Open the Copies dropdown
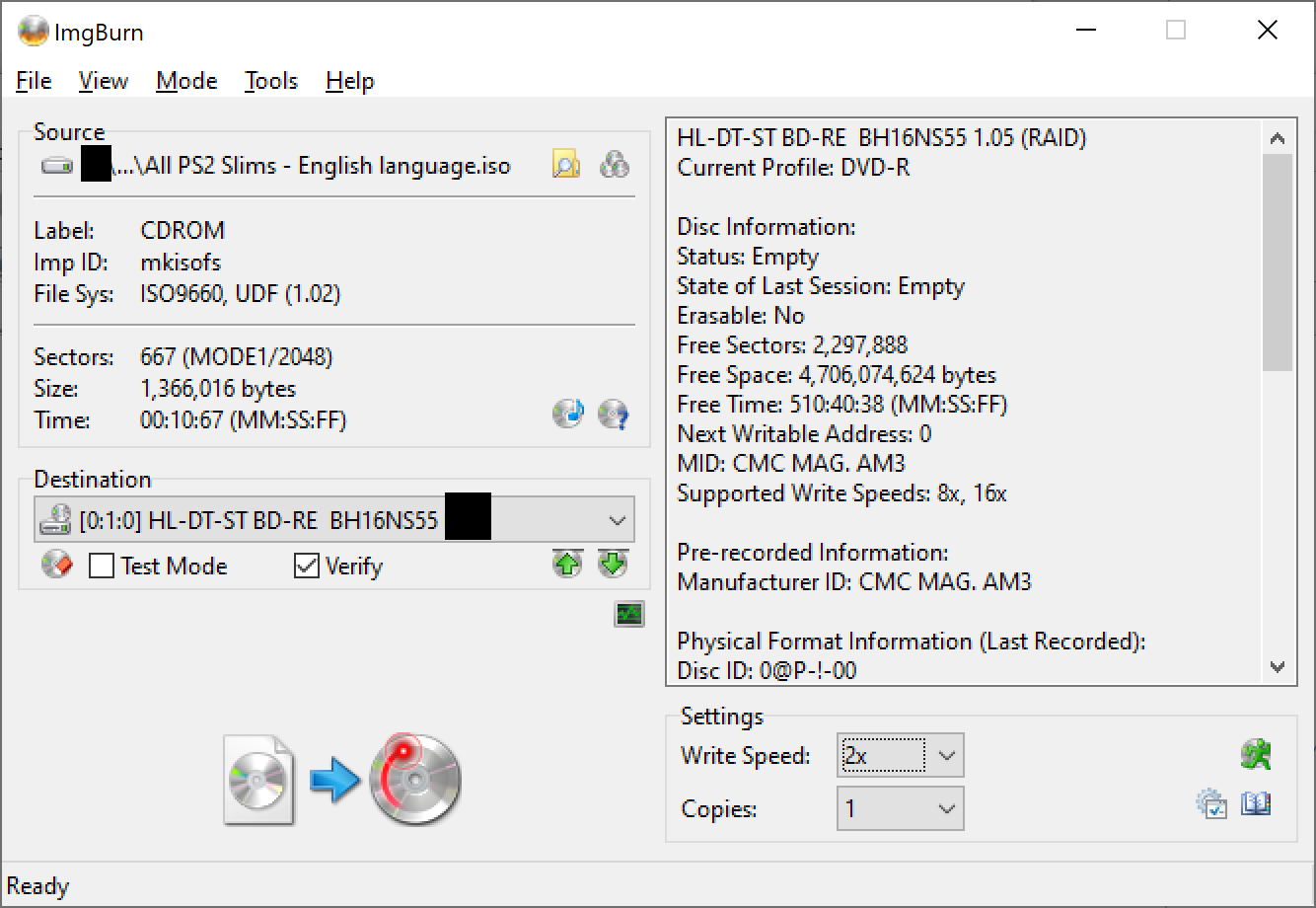The width and height of the screenshot is (1316, 908). [x=946, y=809]
